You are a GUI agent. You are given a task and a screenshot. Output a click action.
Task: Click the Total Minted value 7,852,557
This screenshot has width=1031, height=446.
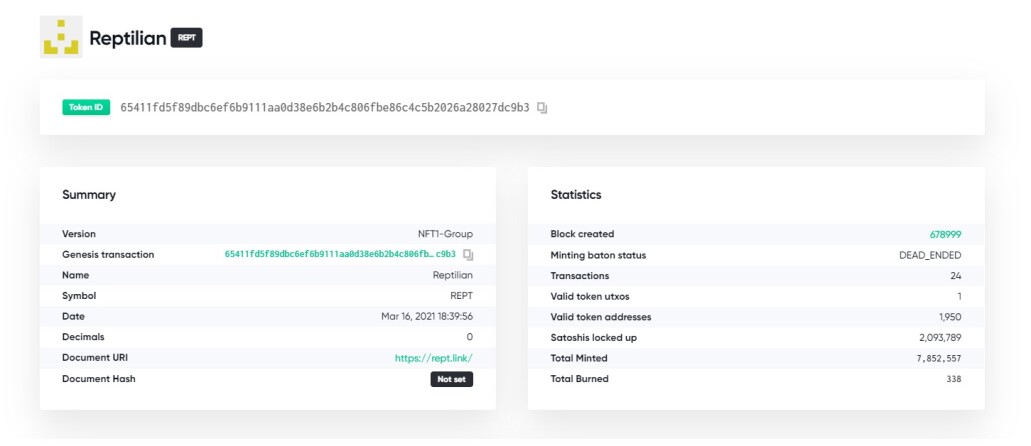[938, 359]
